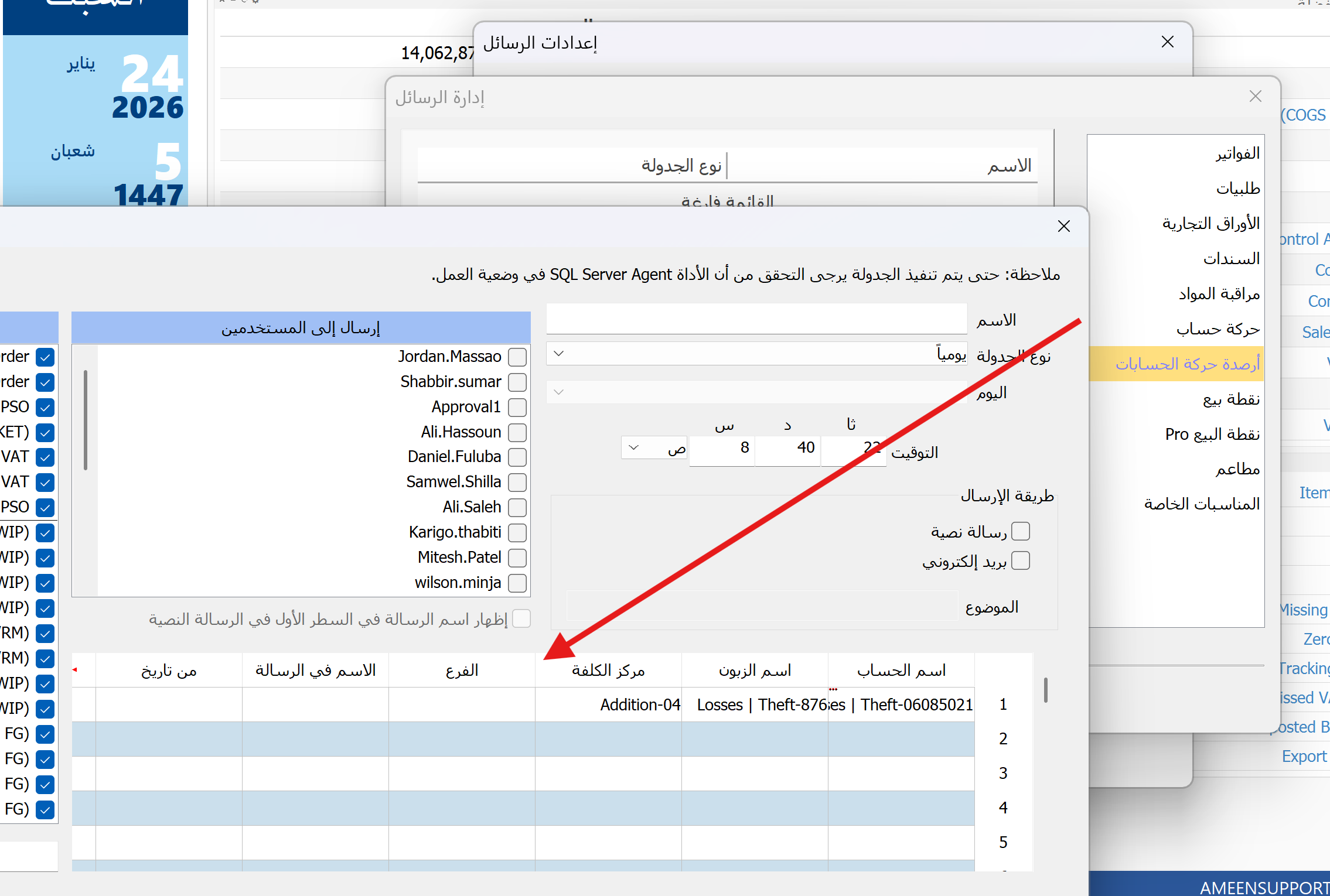
Task: Click in the الاسم text field
Action: click(x=756, y=319)
